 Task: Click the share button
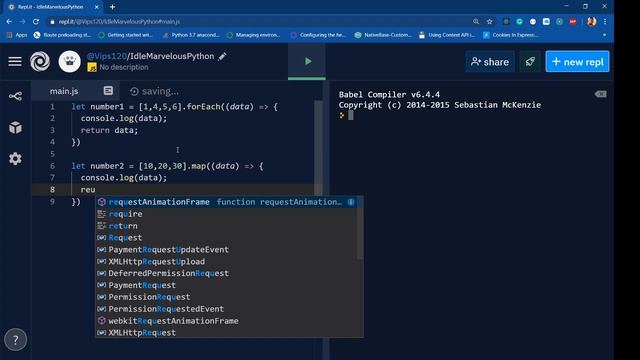[x=490, y=62]
